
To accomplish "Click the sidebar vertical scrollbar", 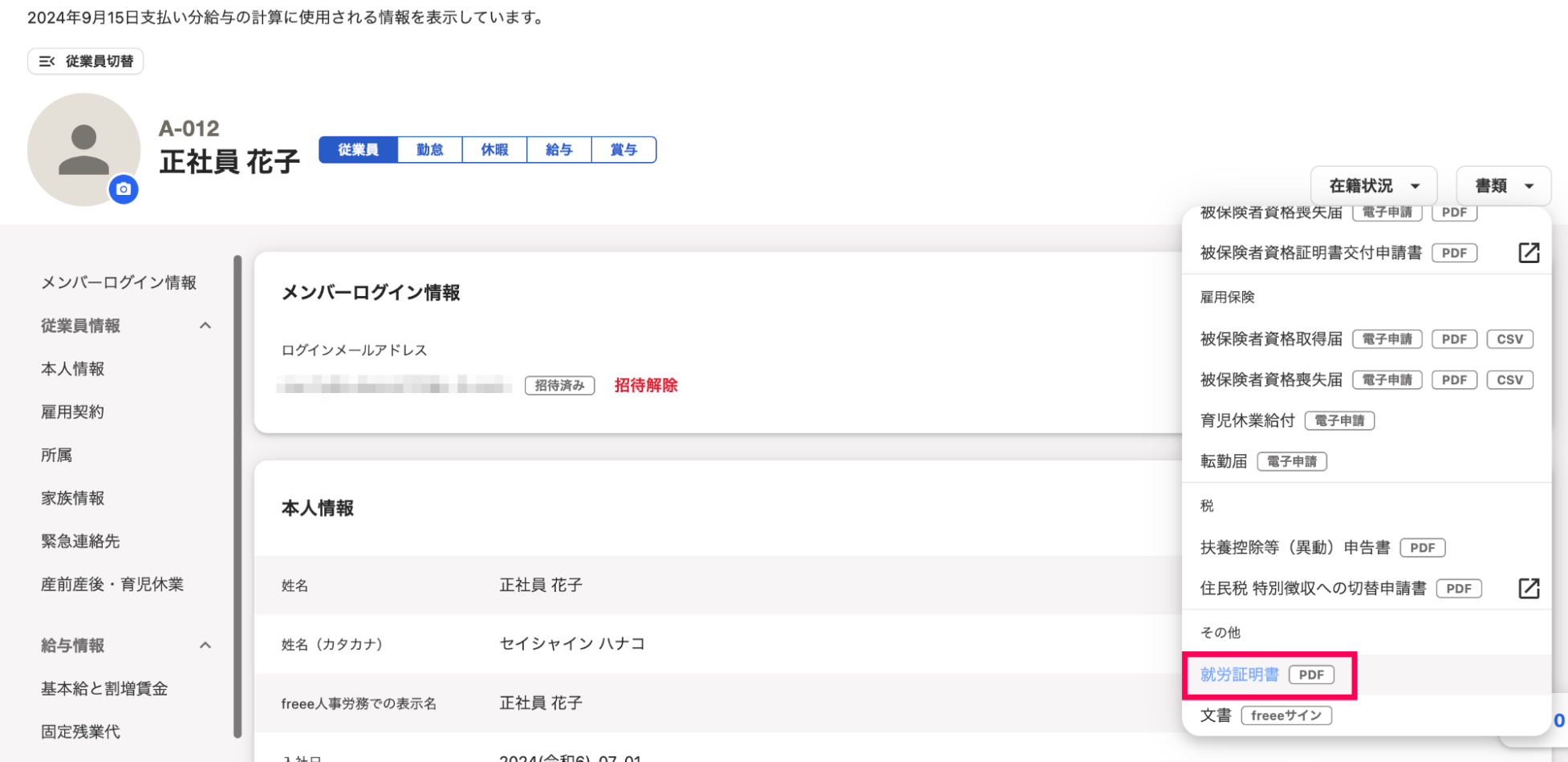I will click(238, 497).
